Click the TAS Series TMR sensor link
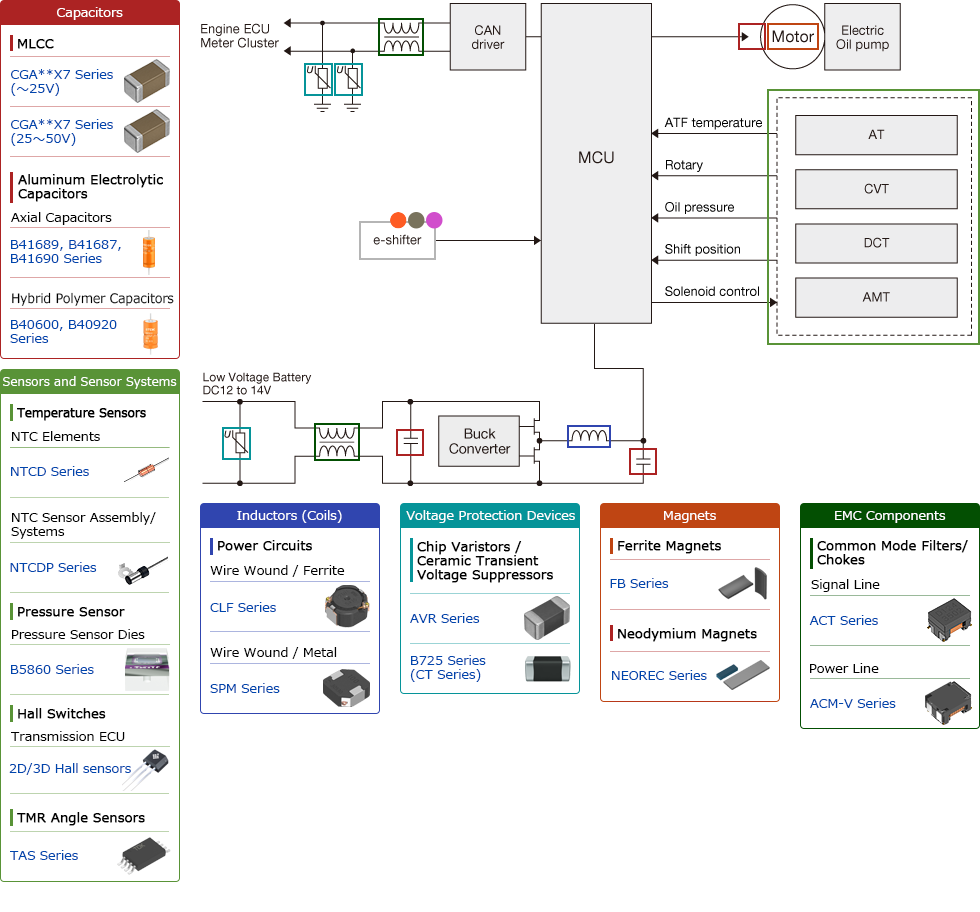The width and height of the screenshot is (980, 912). 44,855
